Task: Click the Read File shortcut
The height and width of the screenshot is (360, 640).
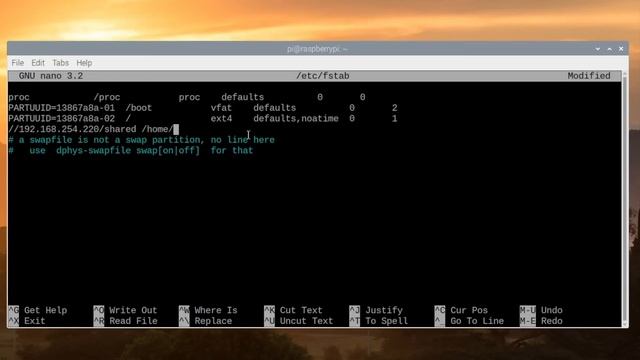Action: (x=125, y=321)
